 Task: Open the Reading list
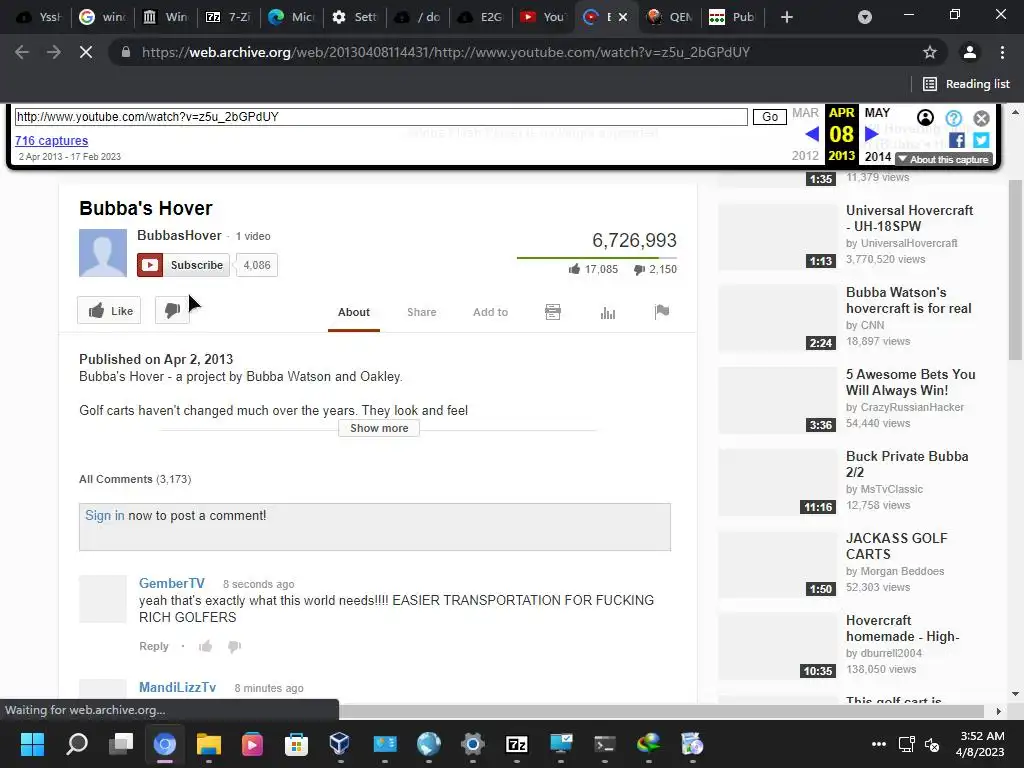pos(966,84)
